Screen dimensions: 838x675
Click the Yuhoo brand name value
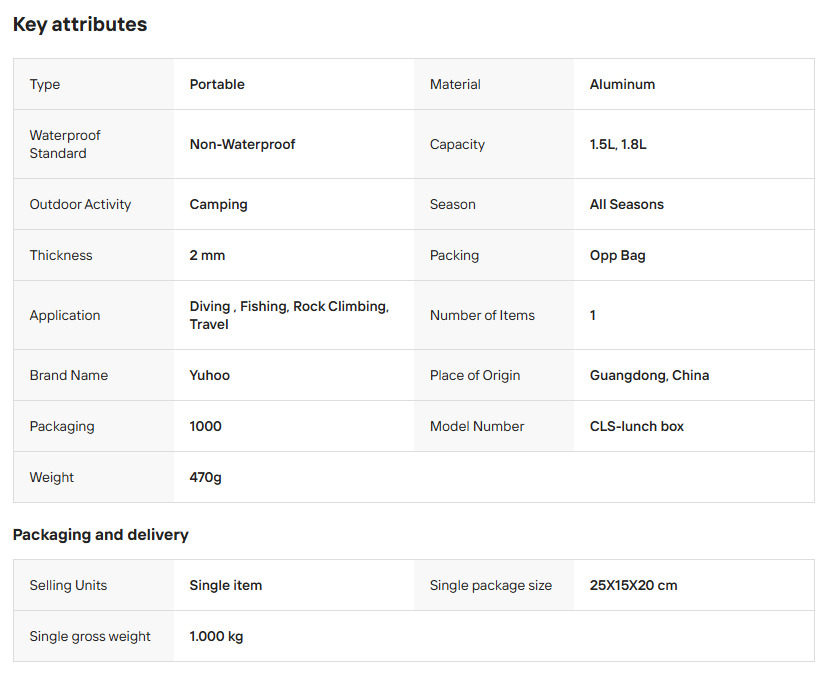[209, 376]
